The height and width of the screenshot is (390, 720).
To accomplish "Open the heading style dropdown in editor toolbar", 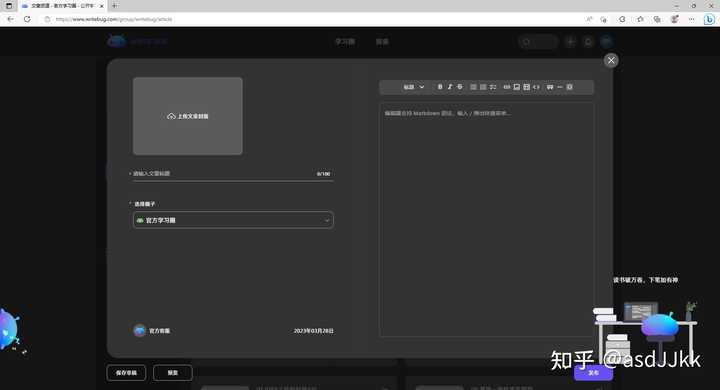I will (413, 87).
